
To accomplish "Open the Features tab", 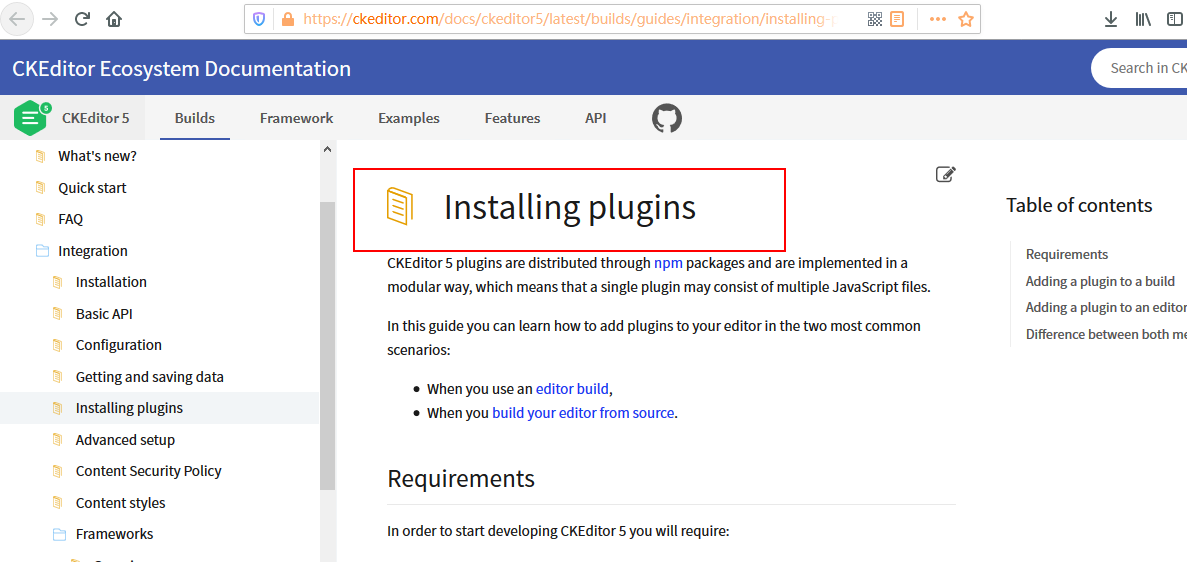I will click(x=512, y=118).
